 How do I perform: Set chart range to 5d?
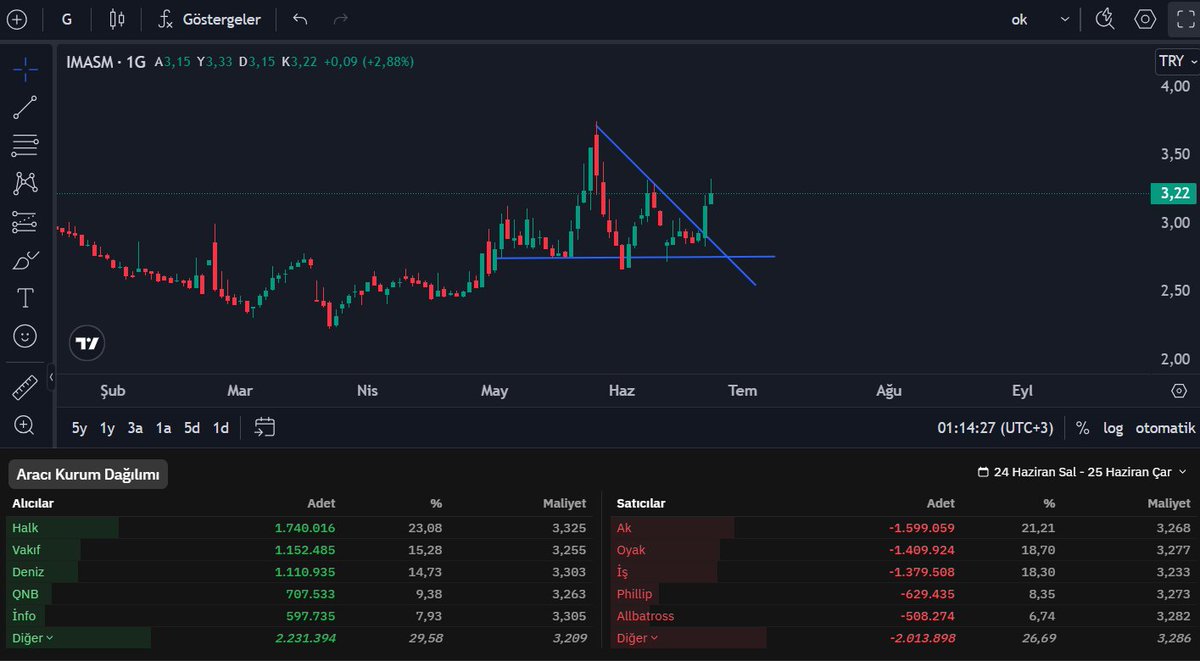click(x=192, y=428)
